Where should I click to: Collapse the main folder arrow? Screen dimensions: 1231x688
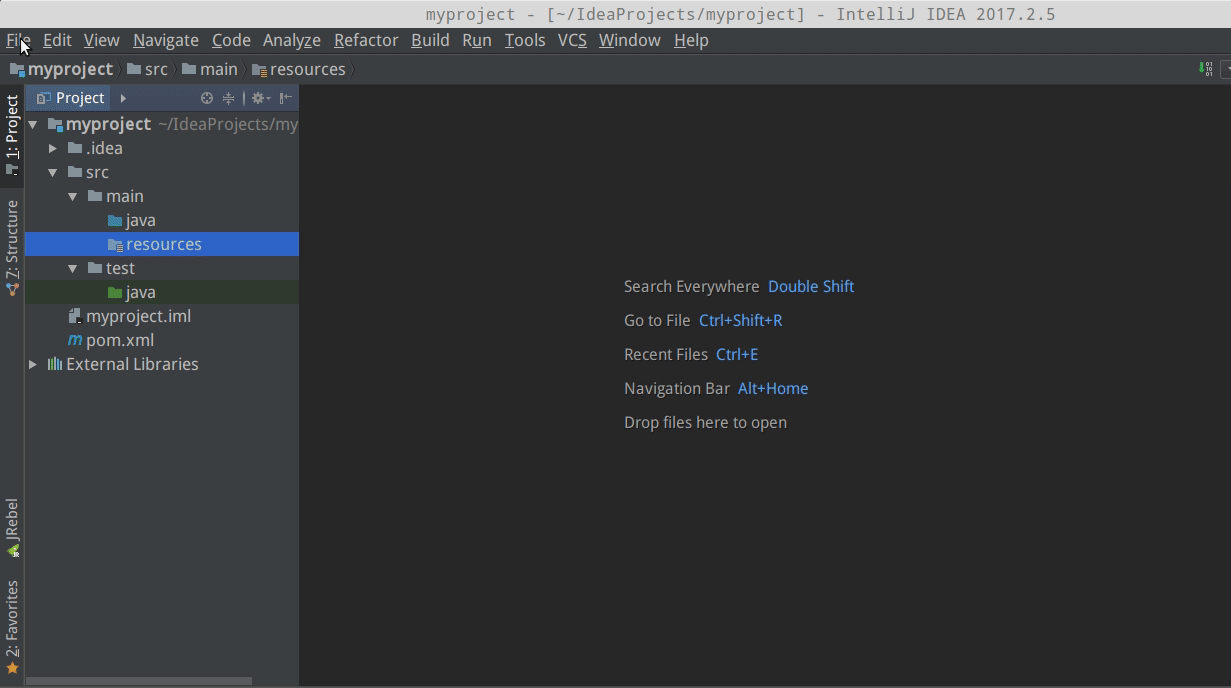tap(73, 196)
